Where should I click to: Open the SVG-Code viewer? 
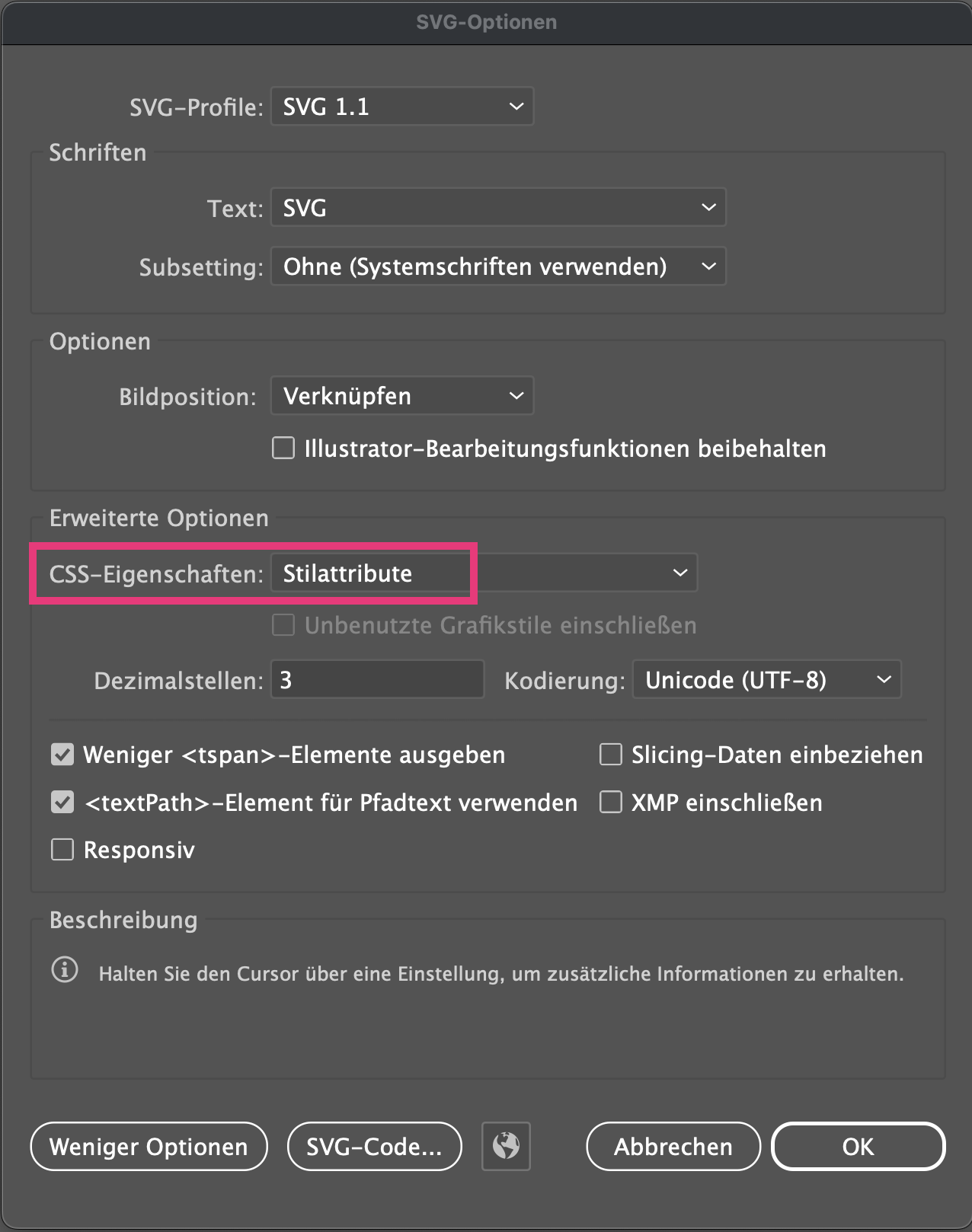pyautogui.click(x=374, y=1147)
